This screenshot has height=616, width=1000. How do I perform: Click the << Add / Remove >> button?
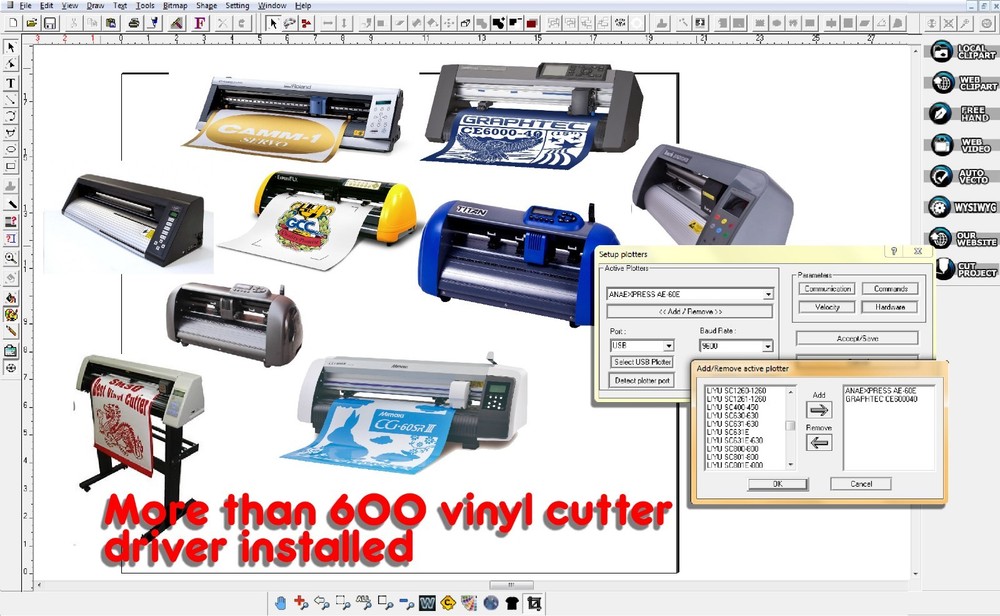click(x=689, y=312)
